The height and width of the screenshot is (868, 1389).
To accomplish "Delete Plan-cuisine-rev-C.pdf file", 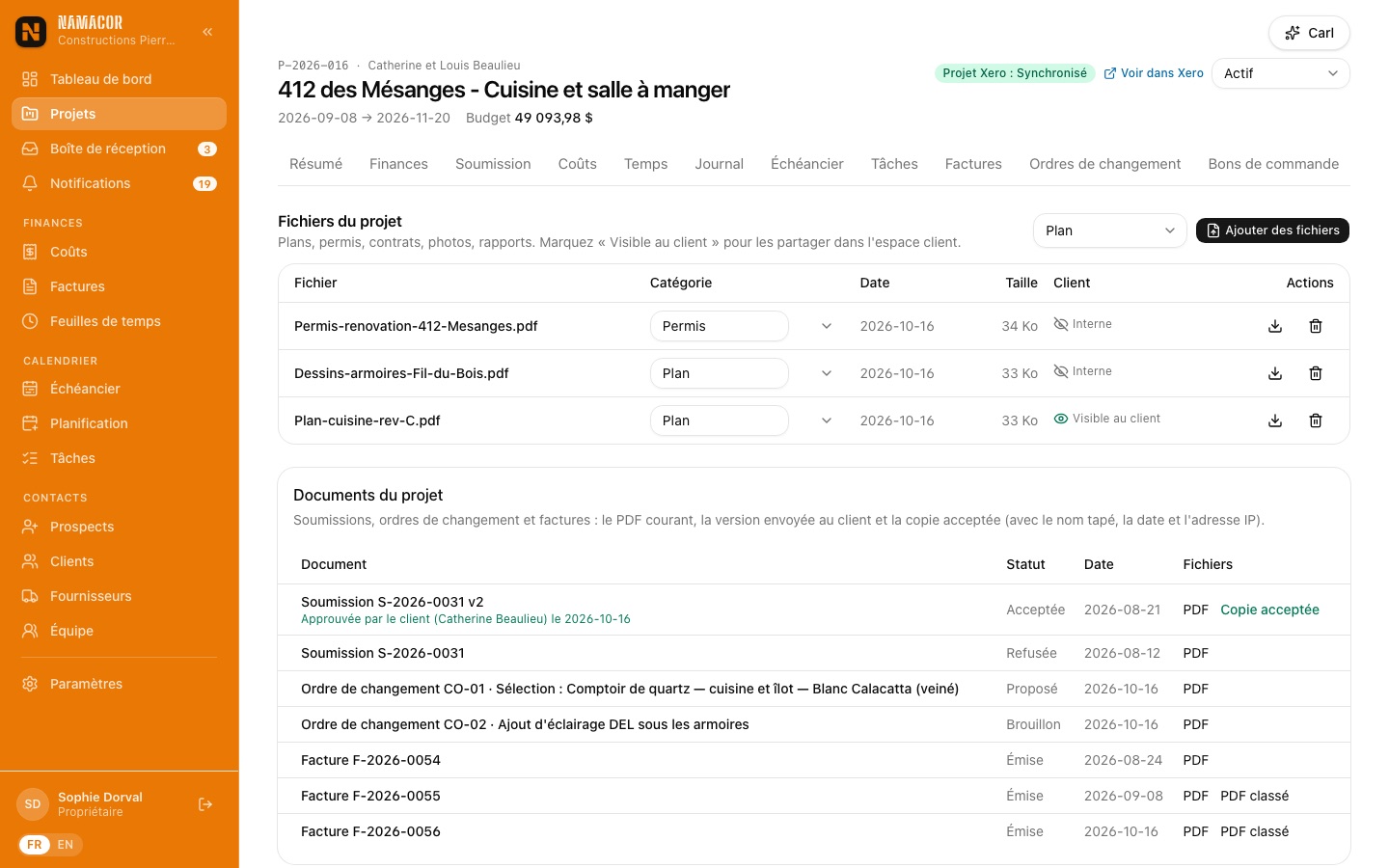I will pyautogui.click(x=1316, y=420).
